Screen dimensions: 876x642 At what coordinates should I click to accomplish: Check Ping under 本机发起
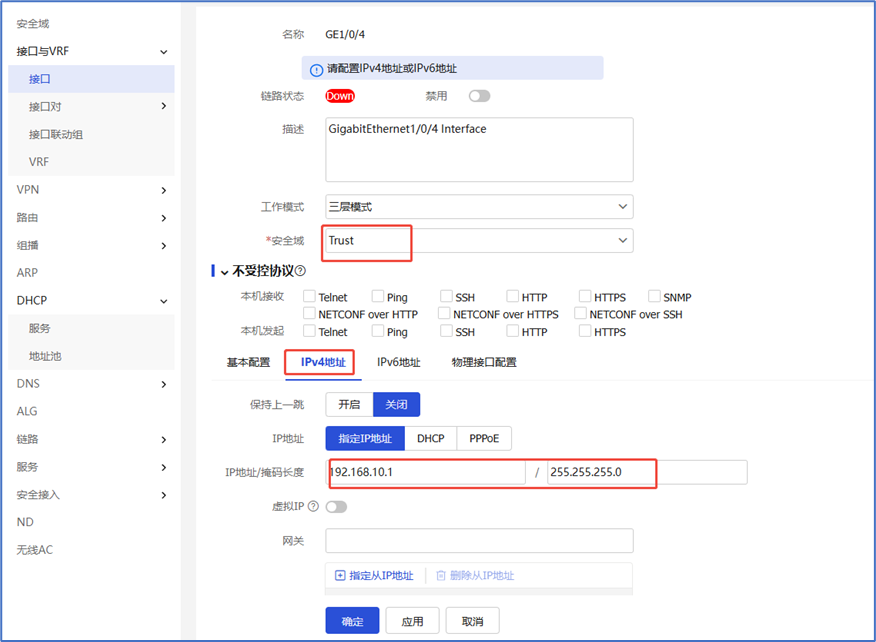(378, 331)
